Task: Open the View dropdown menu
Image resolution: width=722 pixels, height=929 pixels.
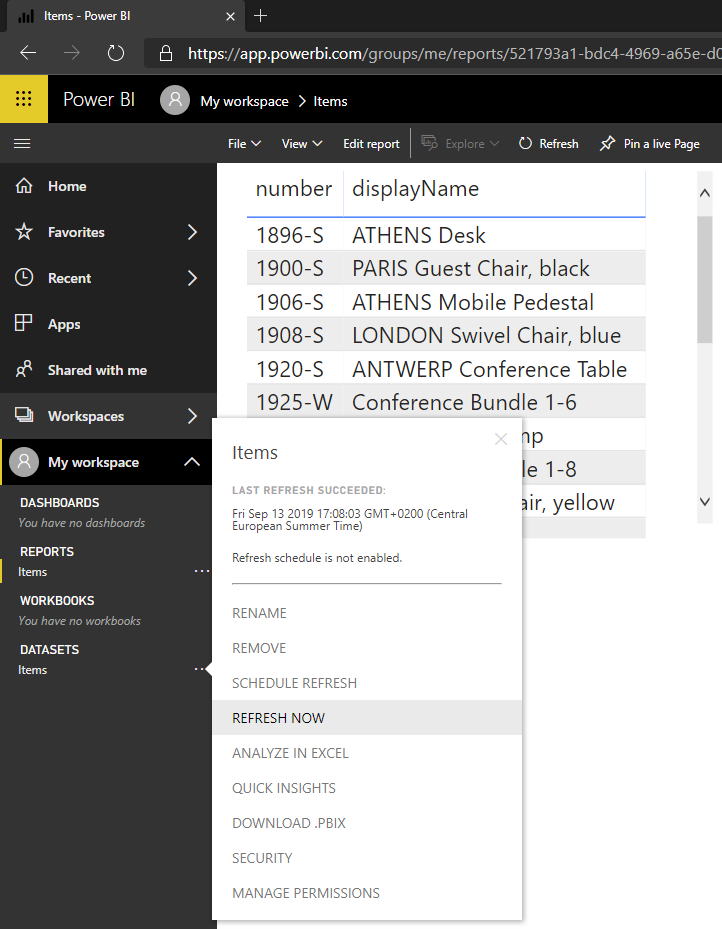Action: click(x=302, y=144)
